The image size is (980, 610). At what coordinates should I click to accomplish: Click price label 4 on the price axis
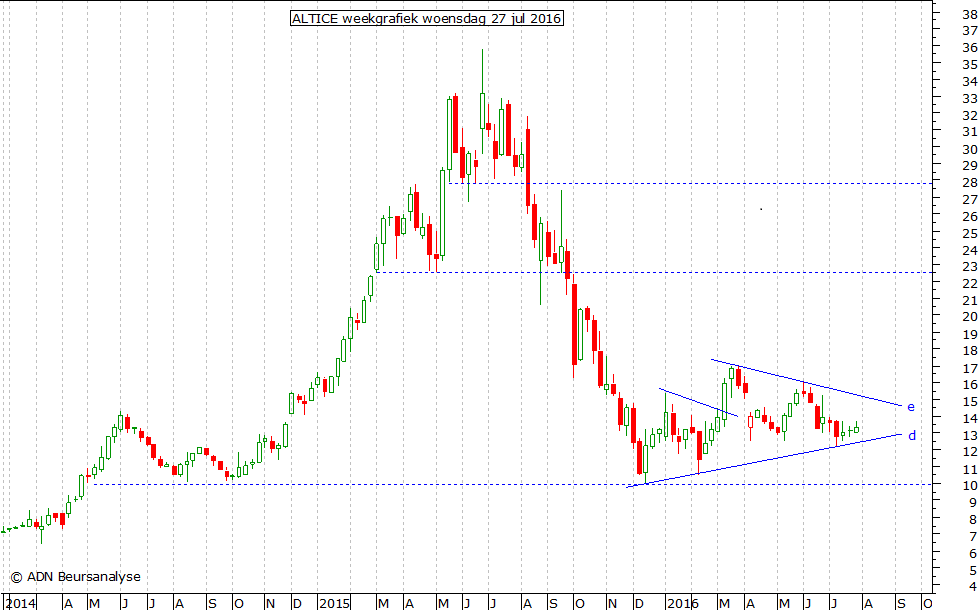[974, 587]
